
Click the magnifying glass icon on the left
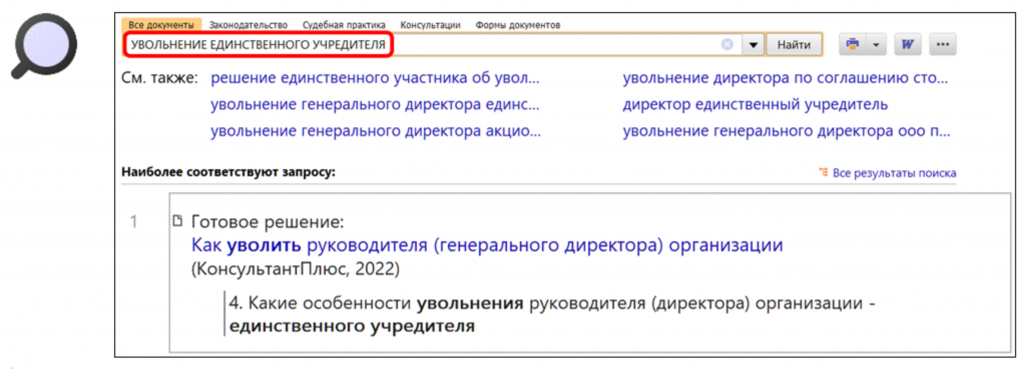(x=43, y=47)
